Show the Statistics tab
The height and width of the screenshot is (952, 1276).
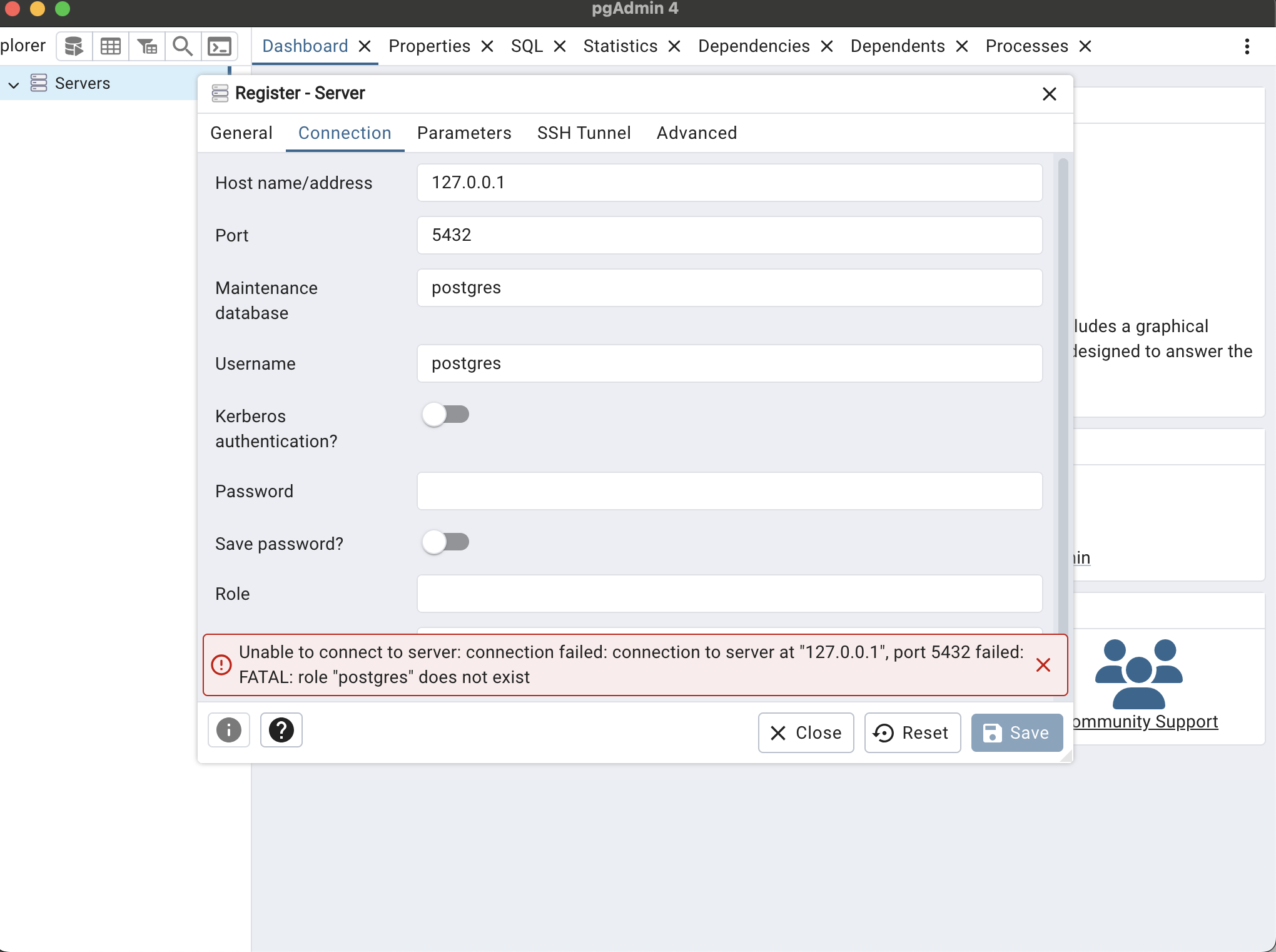[620, 46]
